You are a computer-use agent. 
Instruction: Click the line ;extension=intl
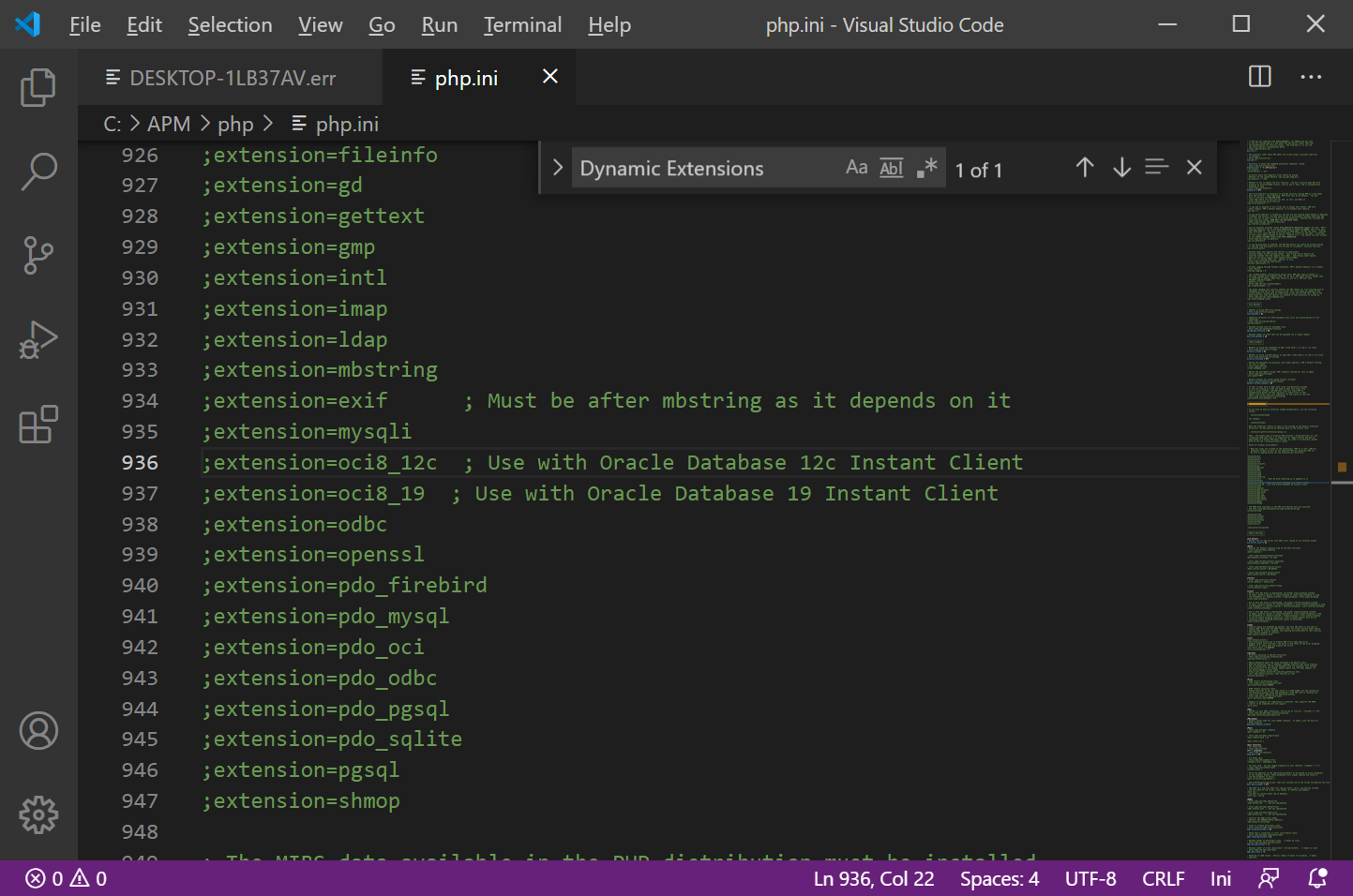coord(294,277)
